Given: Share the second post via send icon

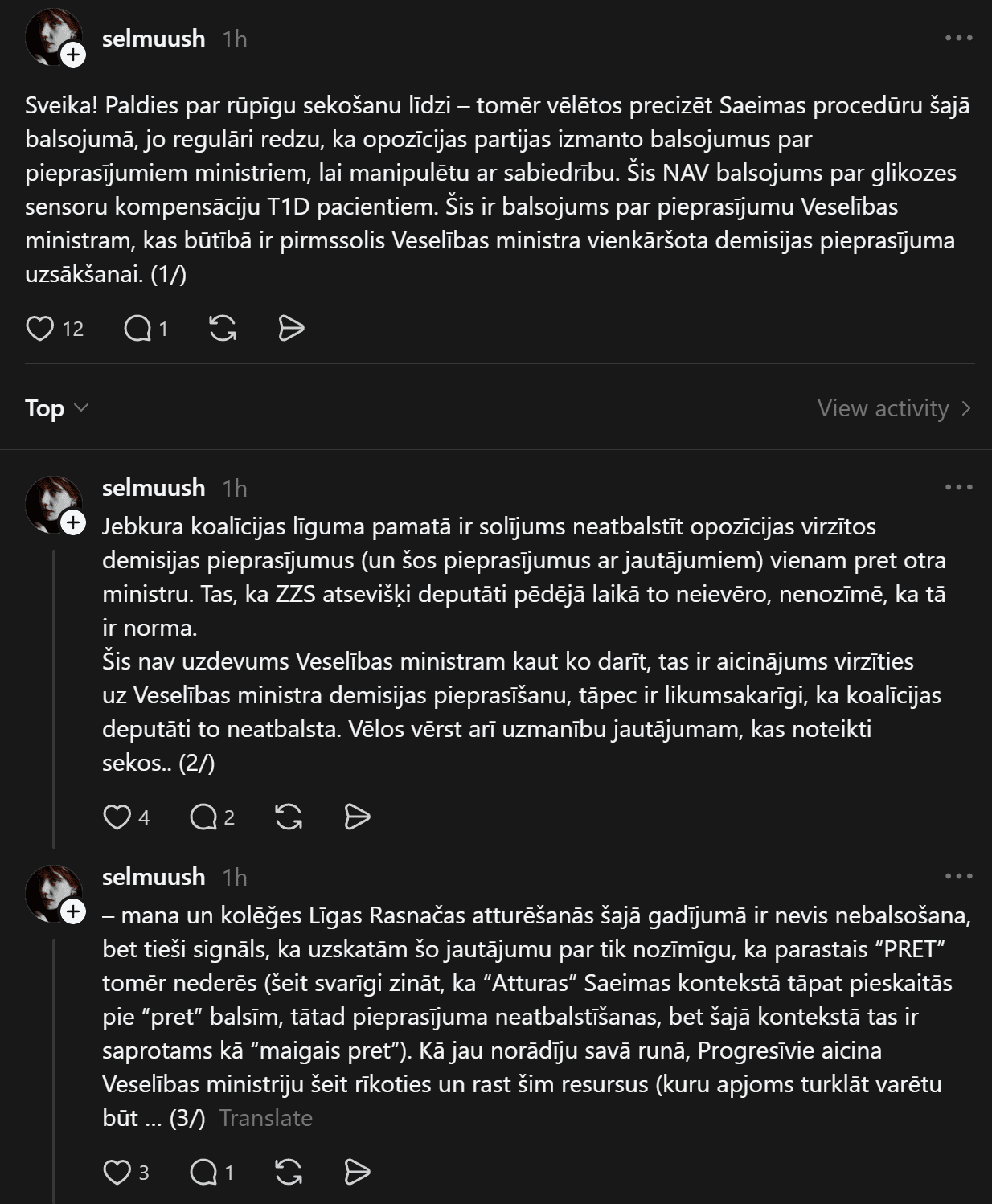Looking at the screenshot, I should [357, 817].
